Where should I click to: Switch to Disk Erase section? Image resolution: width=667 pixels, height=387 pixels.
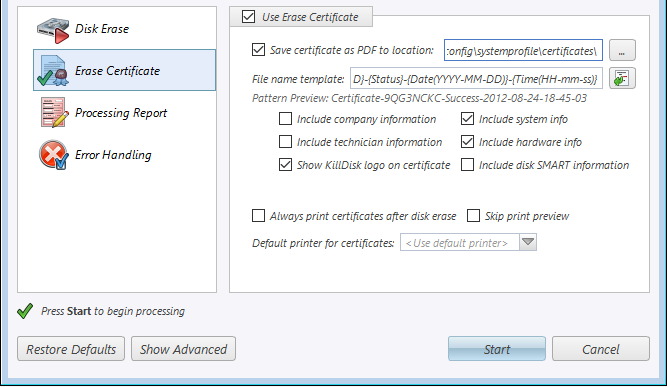coord(102,29)
